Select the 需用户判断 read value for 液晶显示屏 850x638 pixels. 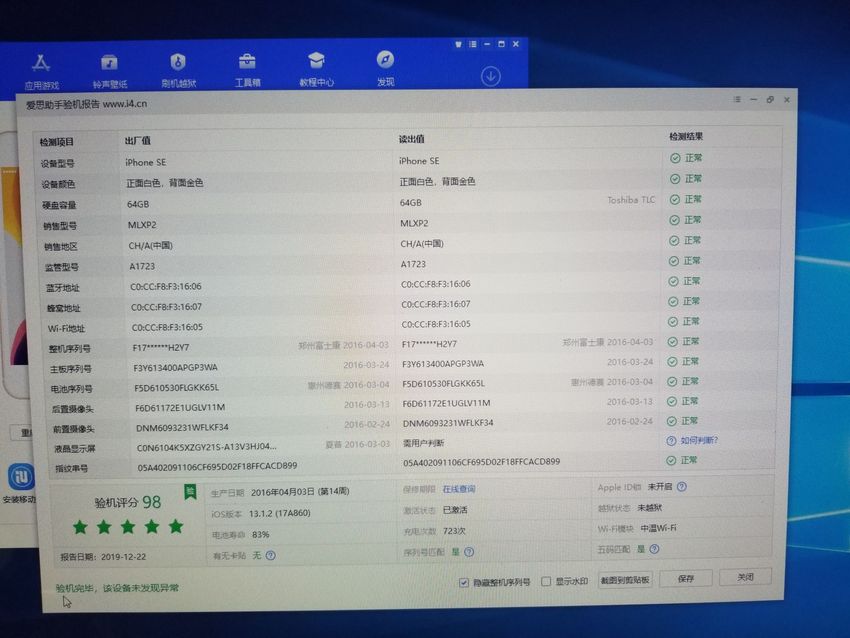[x=423, y=443]
